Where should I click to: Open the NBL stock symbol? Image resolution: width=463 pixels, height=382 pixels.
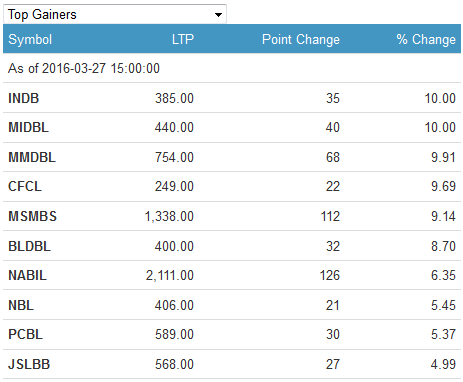pos(21,305)
